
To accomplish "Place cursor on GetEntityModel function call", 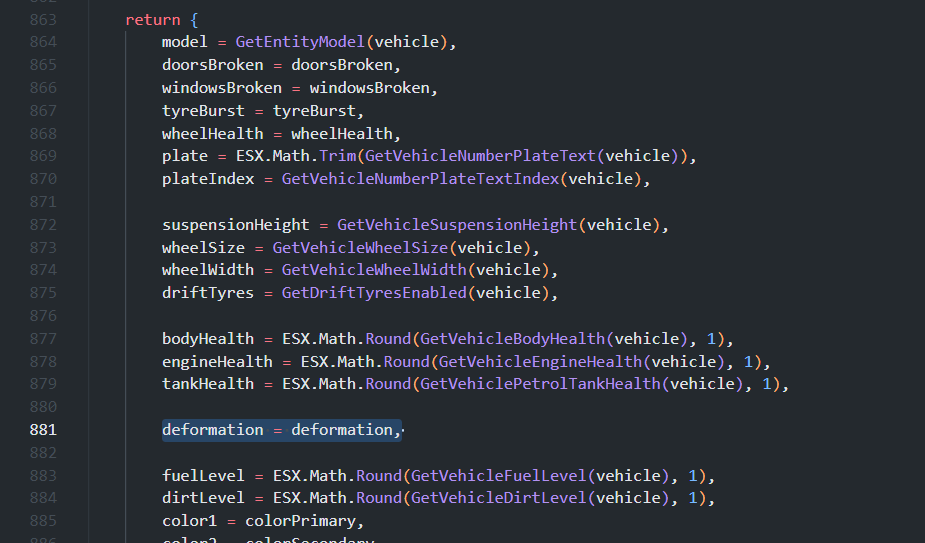I will (301, 42).
